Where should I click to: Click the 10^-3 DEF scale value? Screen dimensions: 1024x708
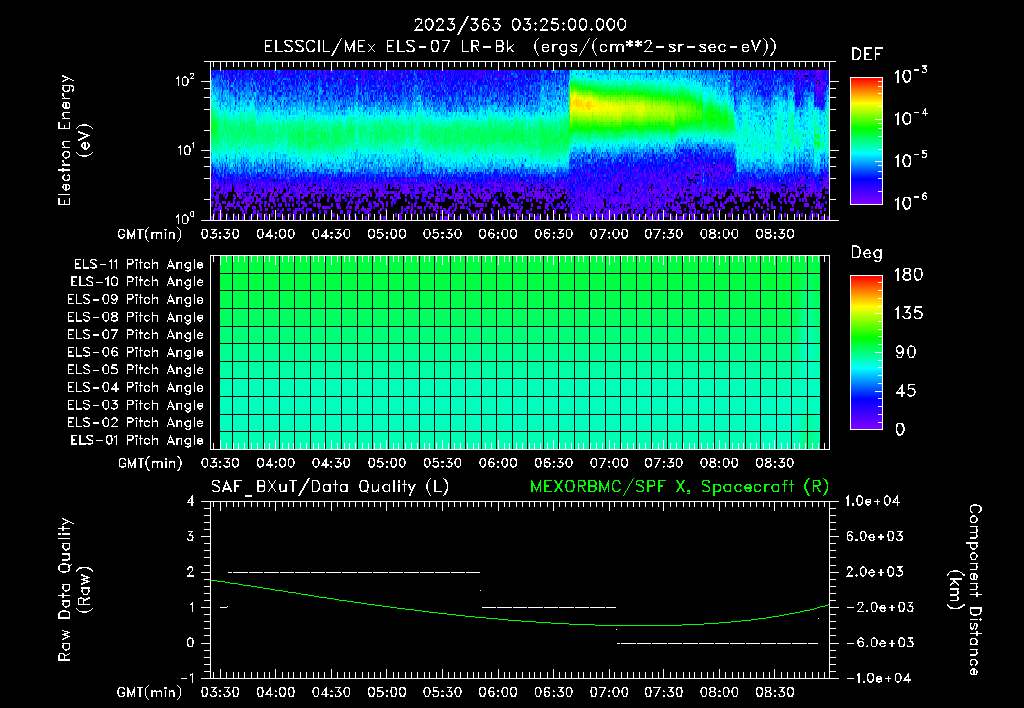coord(910,76)
